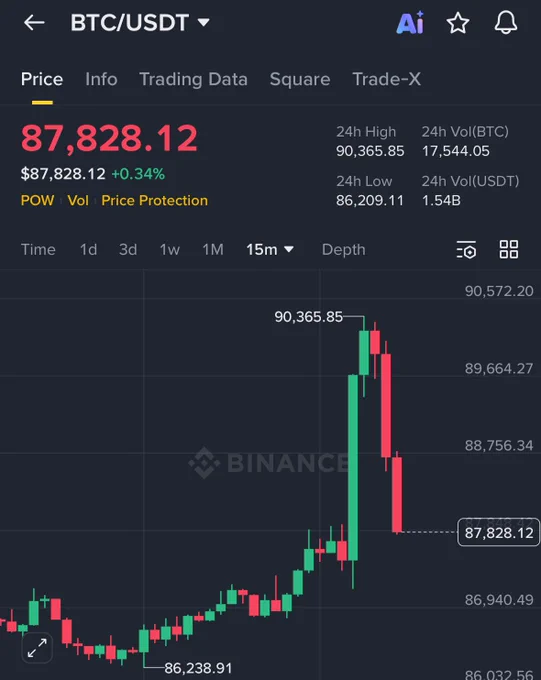
Task: Tap the back arrow icon
Action: (34, 23)
